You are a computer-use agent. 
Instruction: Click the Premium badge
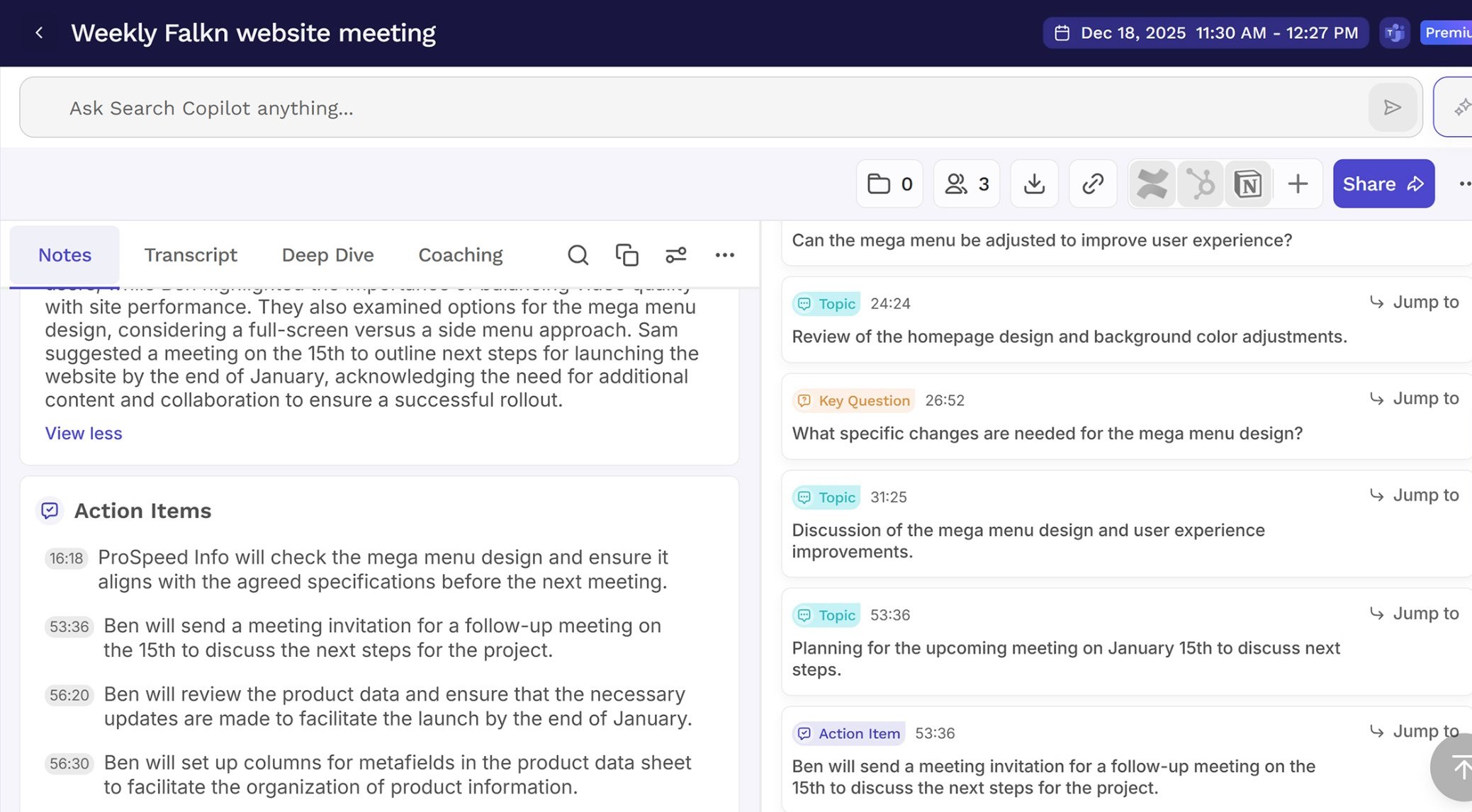click(1446, 33)
